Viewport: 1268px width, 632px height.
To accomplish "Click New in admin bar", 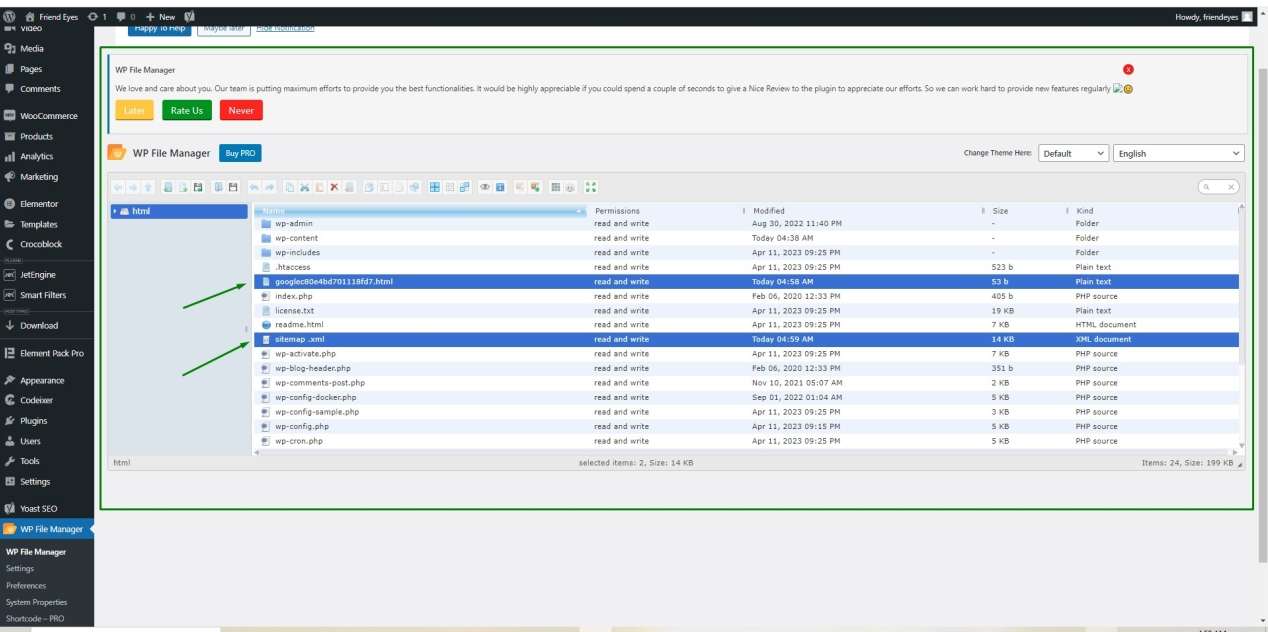I will pos(160,16).
